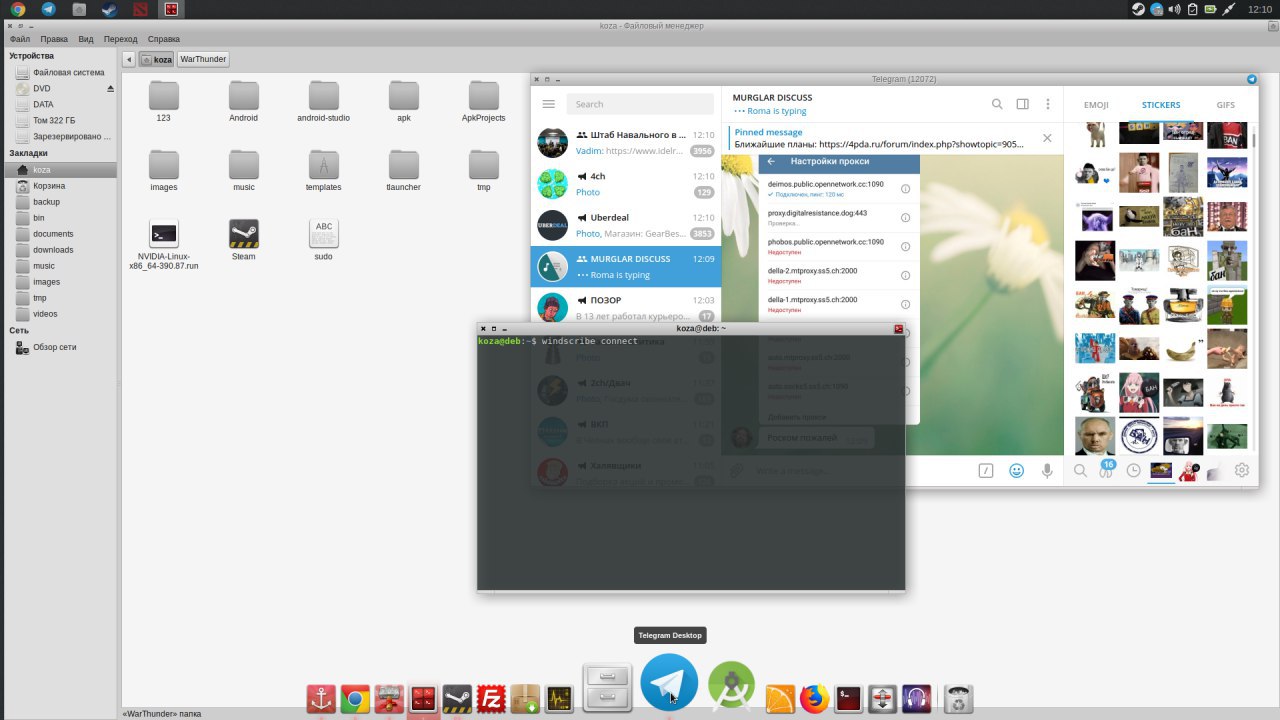
Task: Open the trash icon in dock
Action: tap(959, 698)
